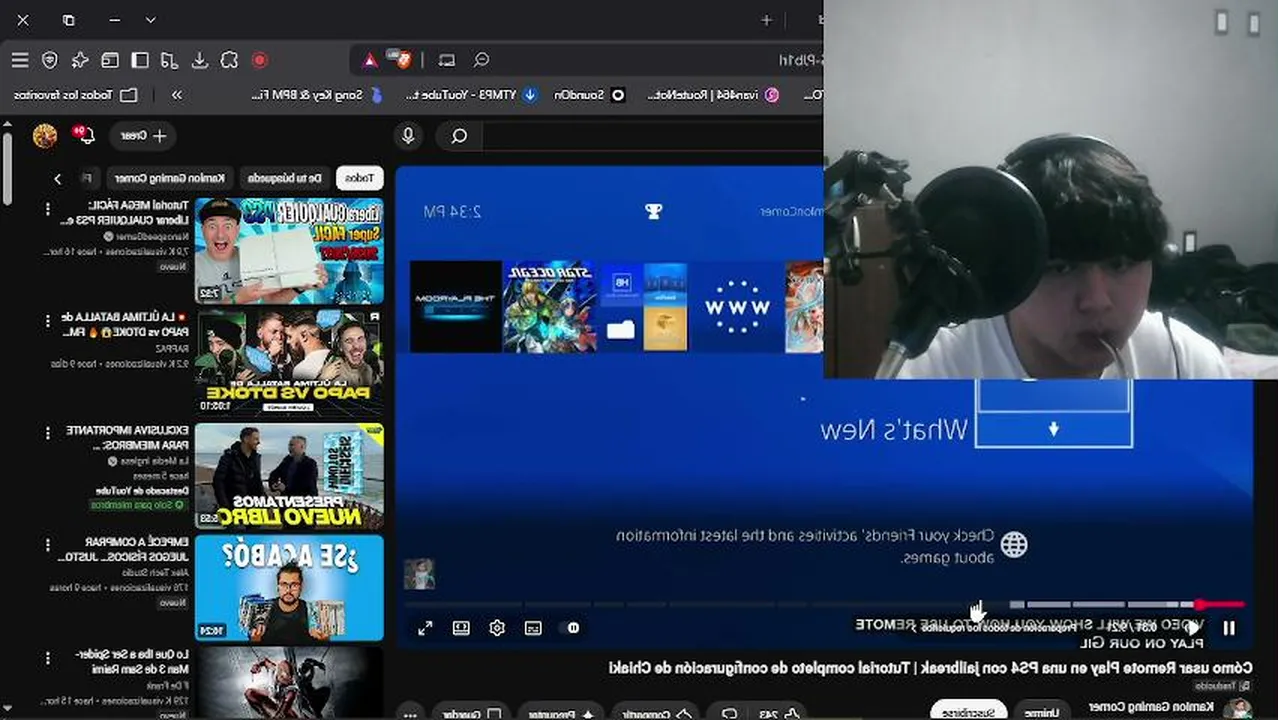Click the Guardar save button
Viewport: 1278px width, 720px height.
pyautogui.click(x=472, y=714)
